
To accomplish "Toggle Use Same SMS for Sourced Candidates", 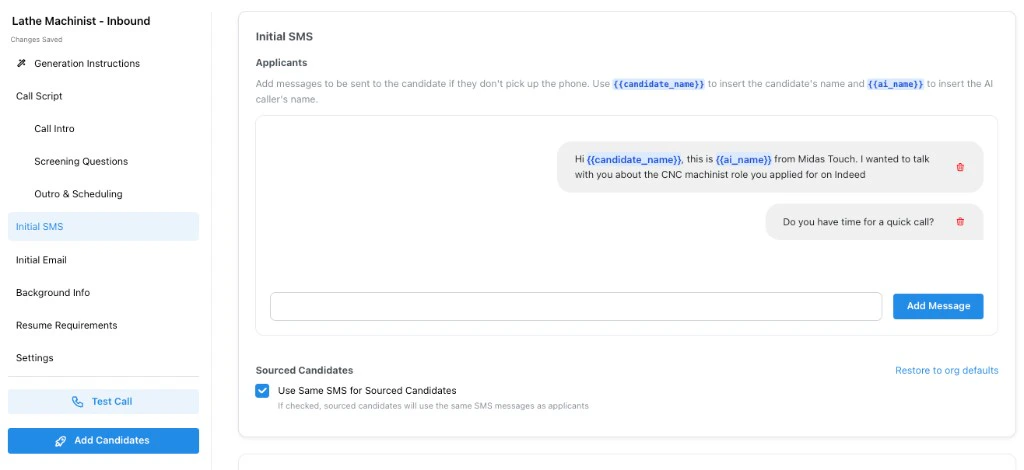I will coord(262,391).
